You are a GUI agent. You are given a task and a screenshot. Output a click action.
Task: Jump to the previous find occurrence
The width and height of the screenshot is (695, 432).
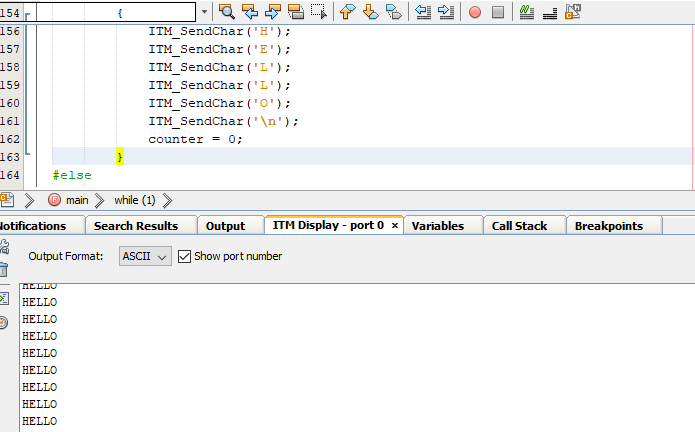[250, 12]
